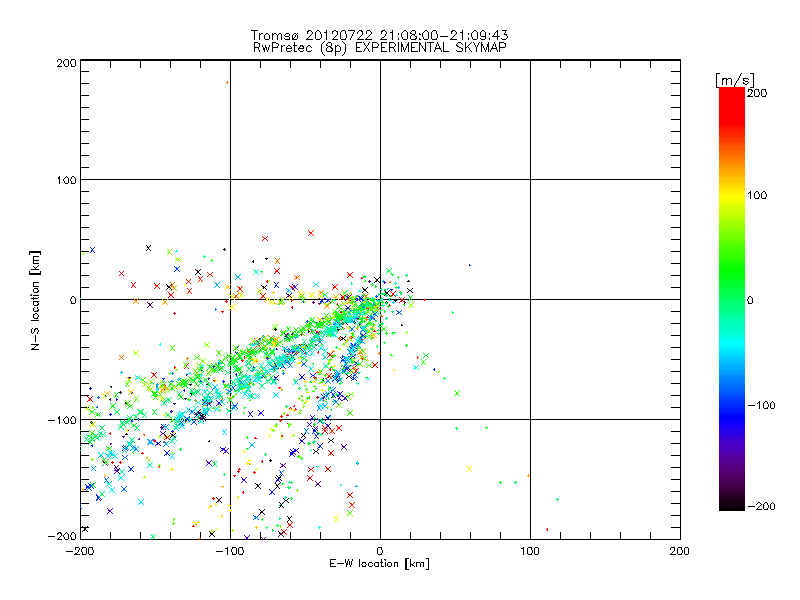The image size is (800, 600).
Task: Click the velocity color bar
Action: click(732, 299)
